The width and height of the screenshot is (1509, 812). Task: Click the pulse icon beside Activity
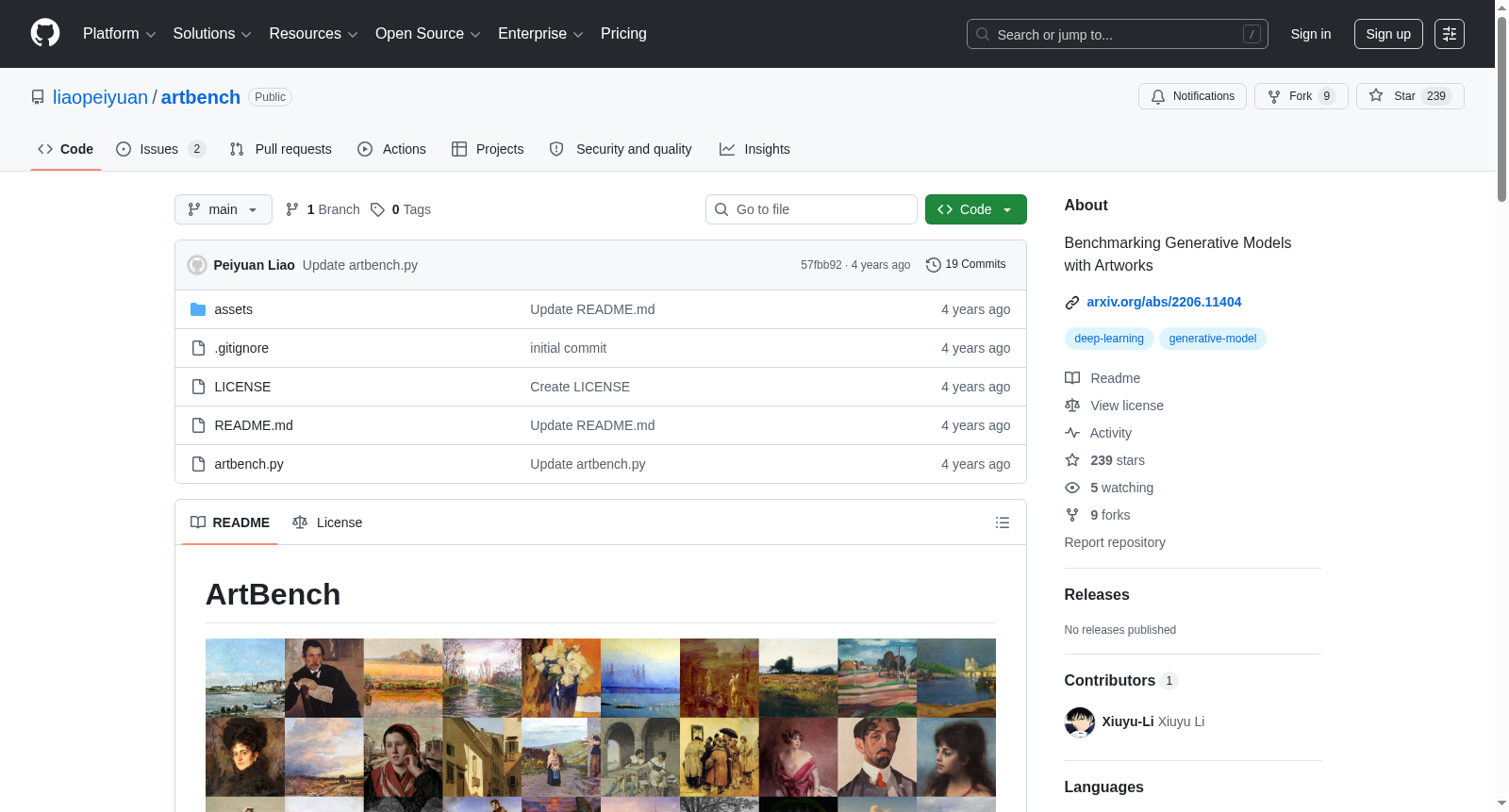[1072, 433]
